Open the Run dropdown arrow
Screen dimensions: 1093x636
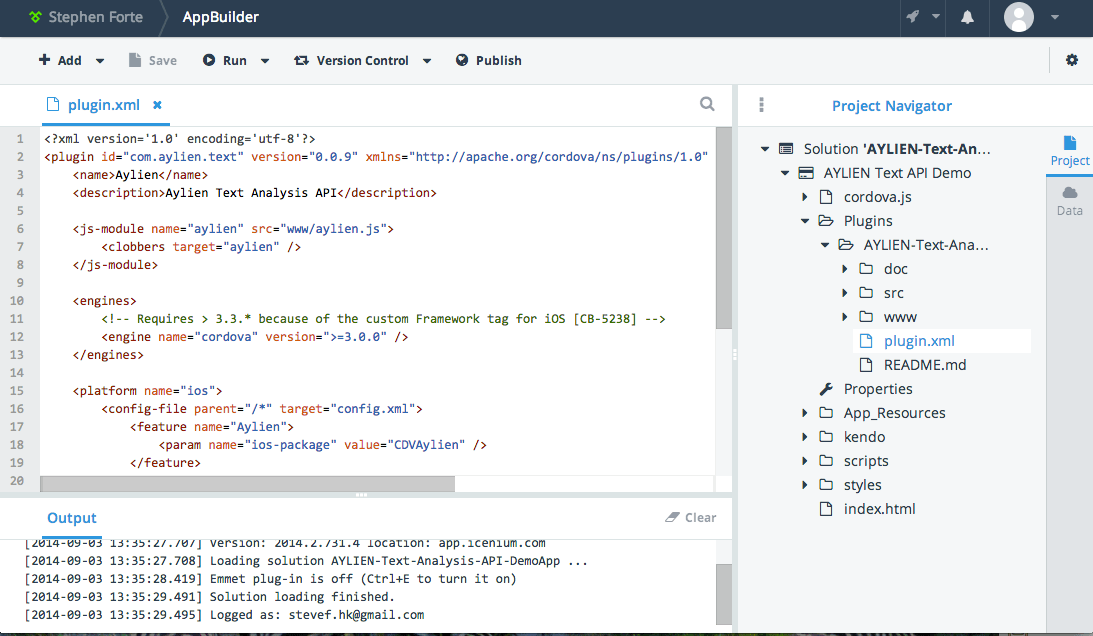point(265,61)
